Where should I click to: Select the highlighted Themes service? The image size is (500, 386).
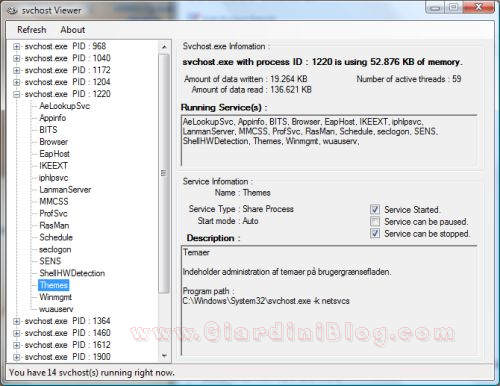(54, 285)
